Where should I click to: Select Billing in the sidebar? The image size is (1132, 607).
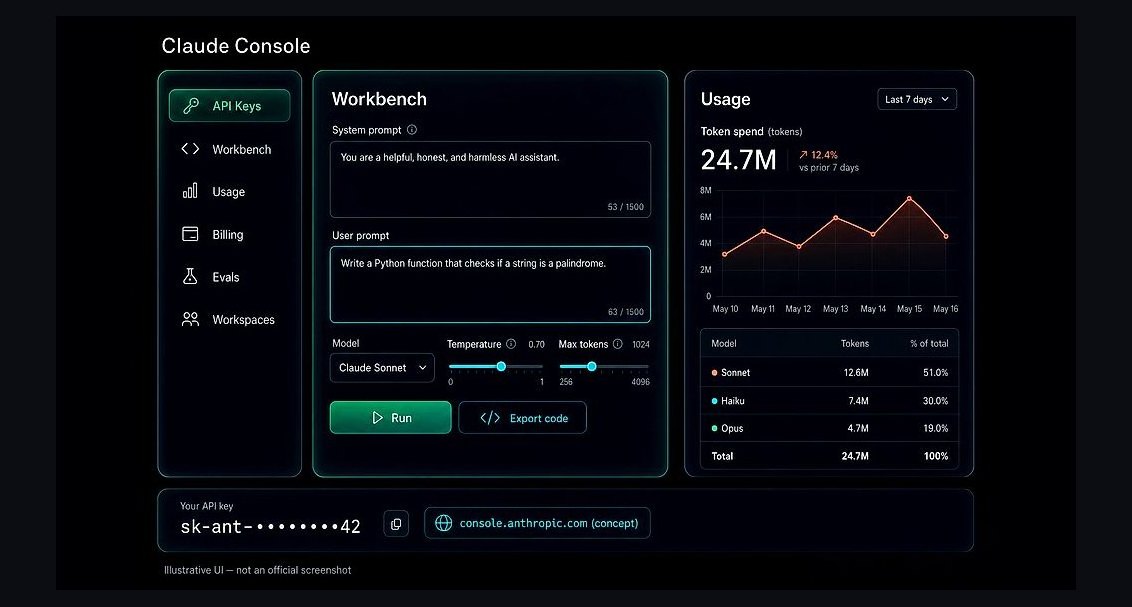[x=230, y=235]
